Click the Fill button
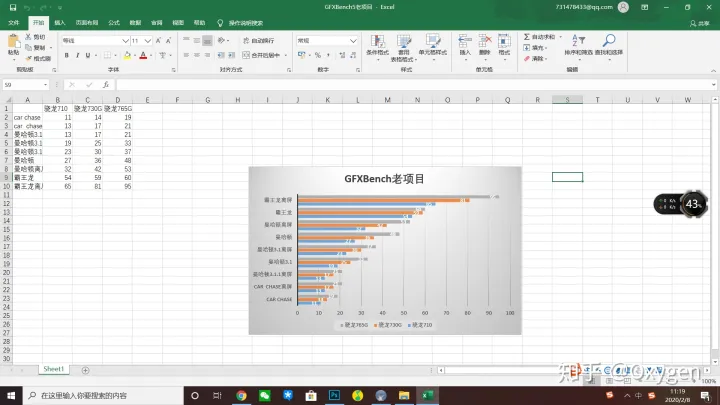The height and width of the screenshot is (405, 720). (535, 48)
